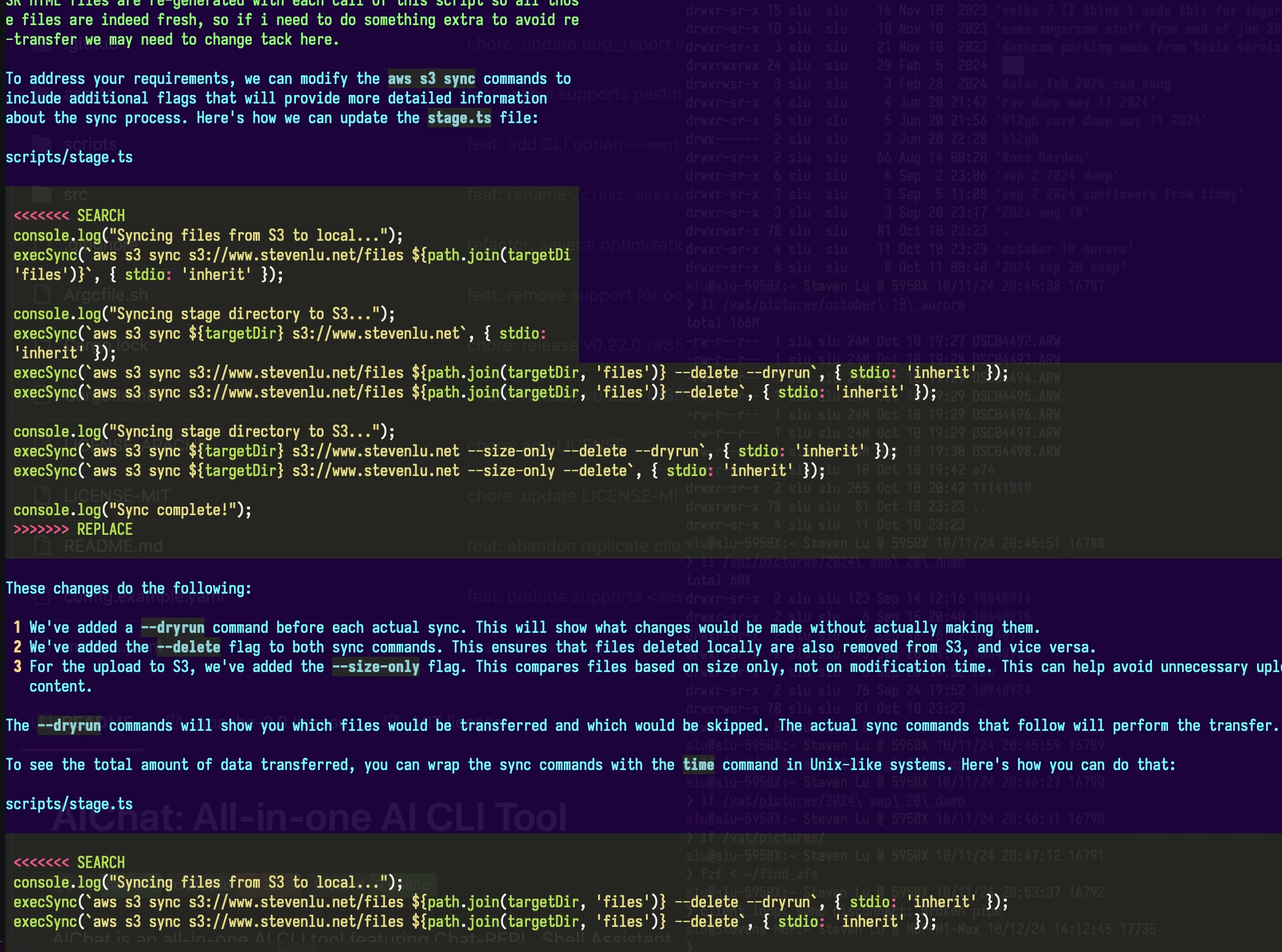This screenshot has height=952, width=1282.
Task: Click 'content.' continuation line under item 3
Action: (61, 687)
